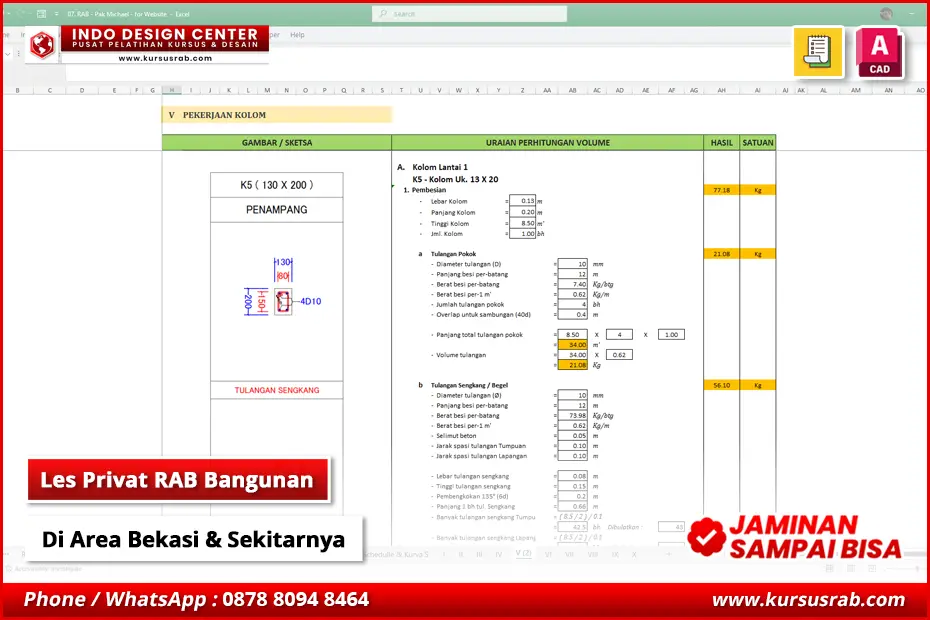Select column H header
The image size is (930, 620).
[x=171, y=90]
